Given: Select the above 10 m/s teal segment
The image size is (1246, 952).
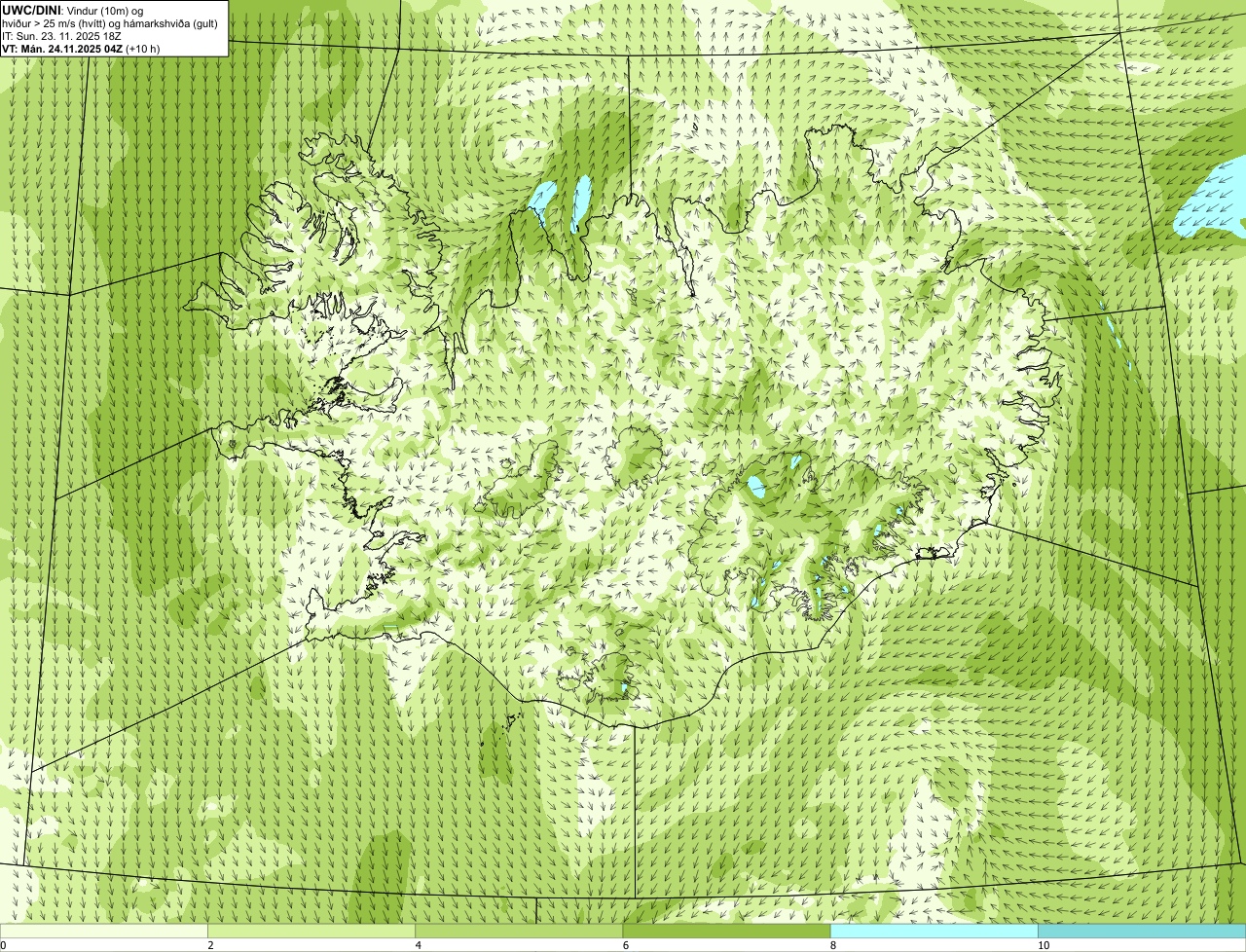Looking at the screenshot, I should (1142, 931).
